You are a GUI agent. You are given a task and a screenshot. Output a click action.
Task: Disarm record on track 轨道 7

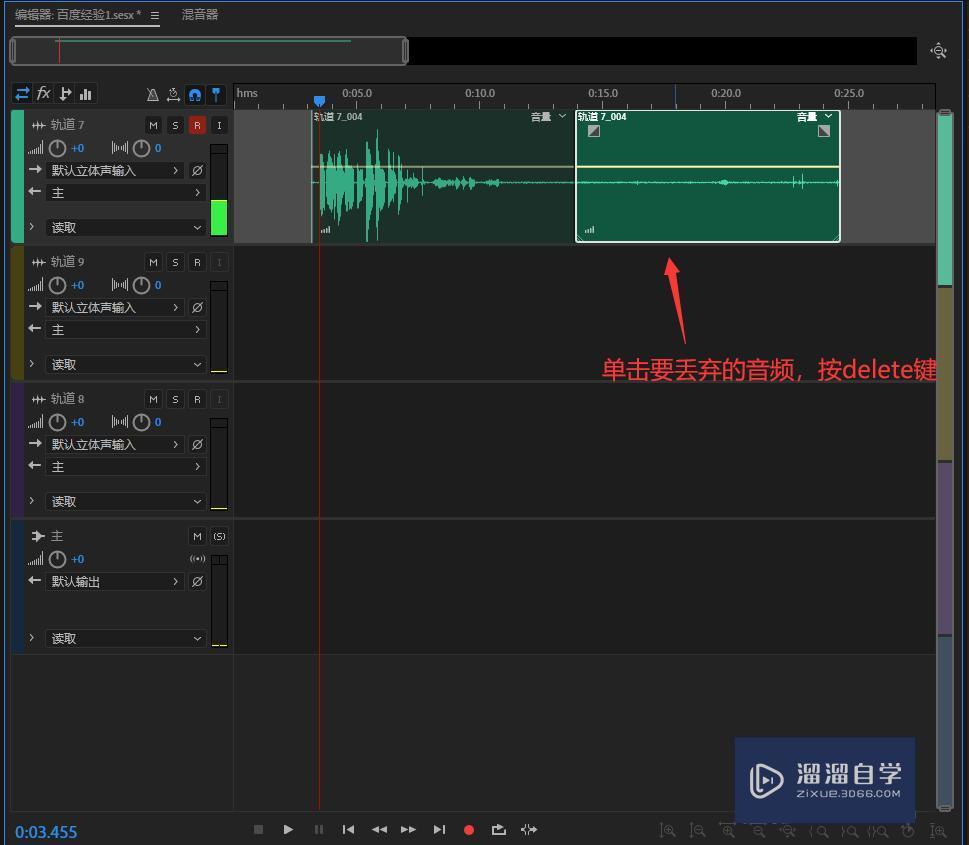pyautogui.click(x=197, y=125)
